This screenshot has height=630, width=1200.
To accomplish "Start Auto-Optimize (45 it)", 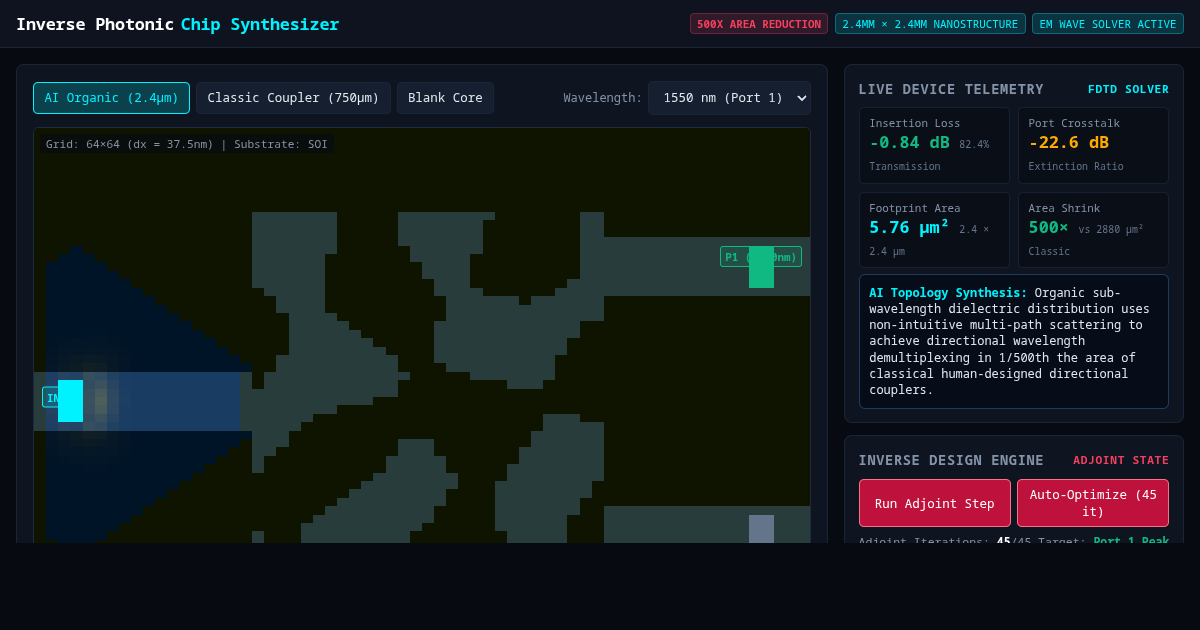I will [1093, 503].
